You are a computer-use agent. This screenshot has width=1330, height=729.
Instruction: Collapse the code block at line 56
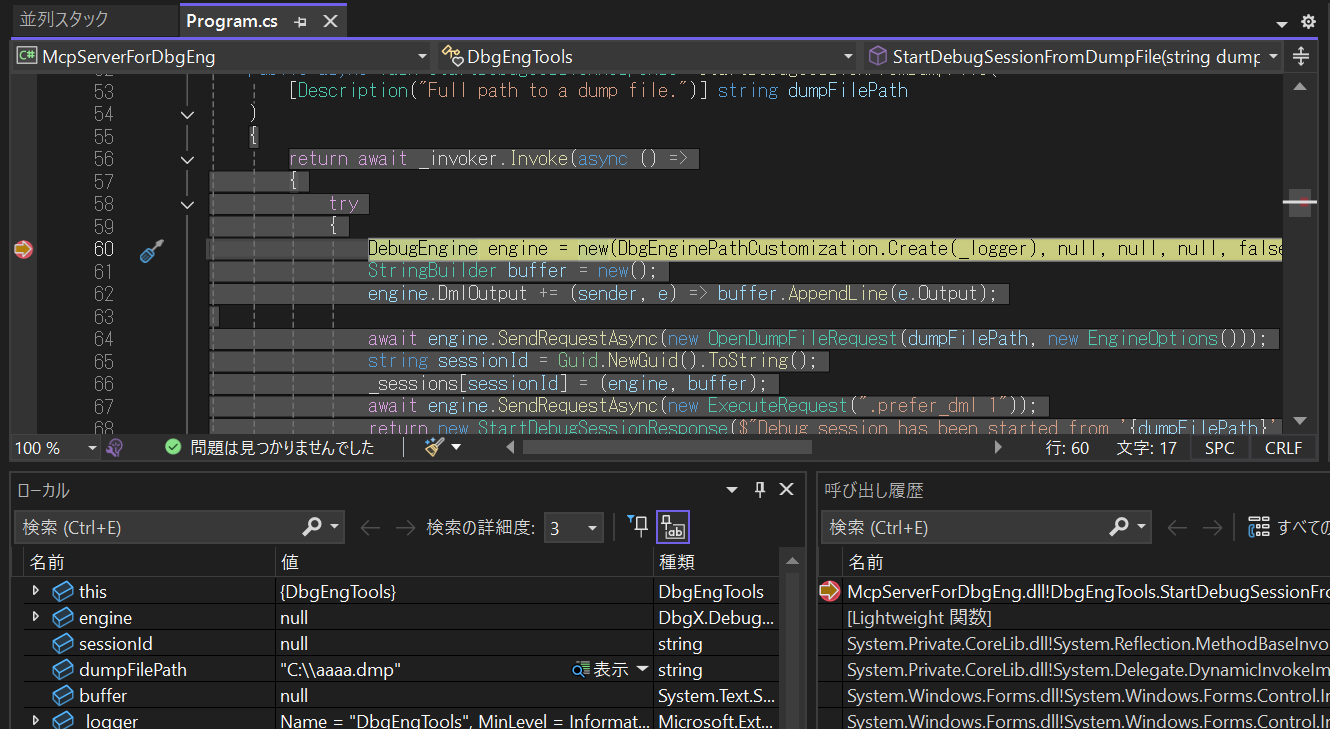pos(187,159)
